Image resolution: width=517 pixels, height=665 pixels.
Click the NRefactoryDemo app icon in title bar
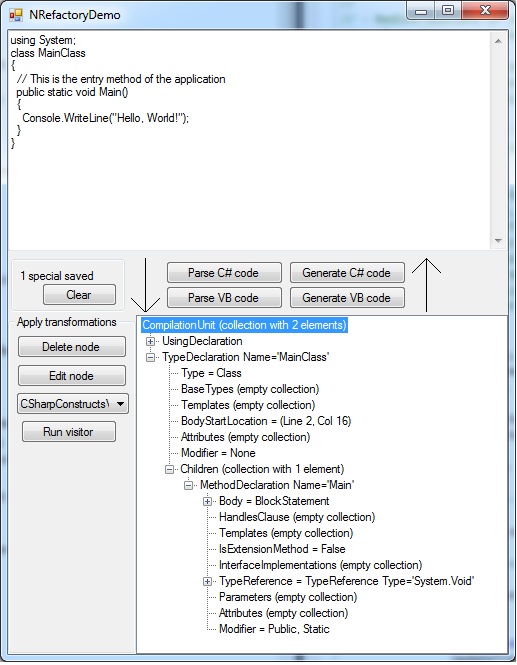(16, 15)
